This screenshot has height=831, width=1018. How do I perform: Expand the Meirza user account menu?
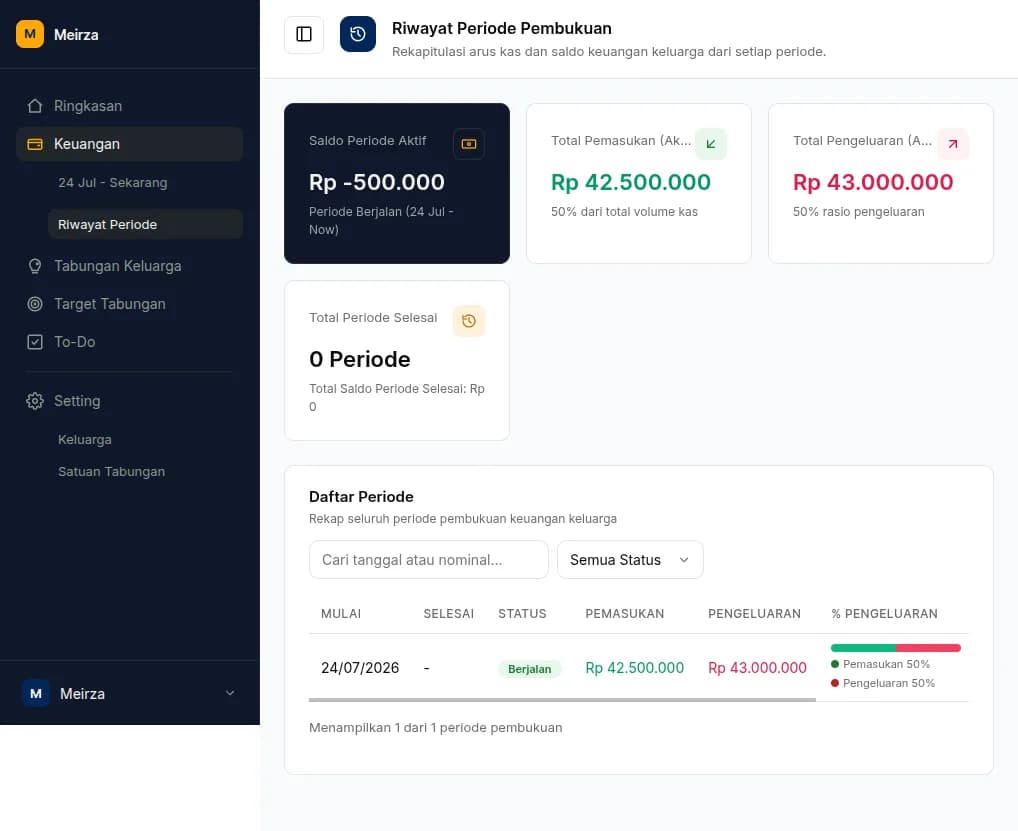pos(129,693)
